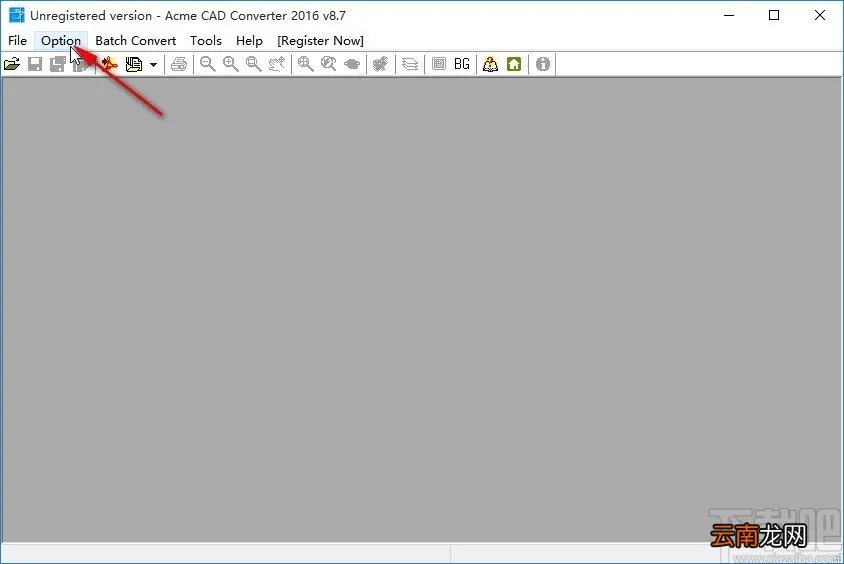Click the Acme CAD Converter title icon

[17, 15]
